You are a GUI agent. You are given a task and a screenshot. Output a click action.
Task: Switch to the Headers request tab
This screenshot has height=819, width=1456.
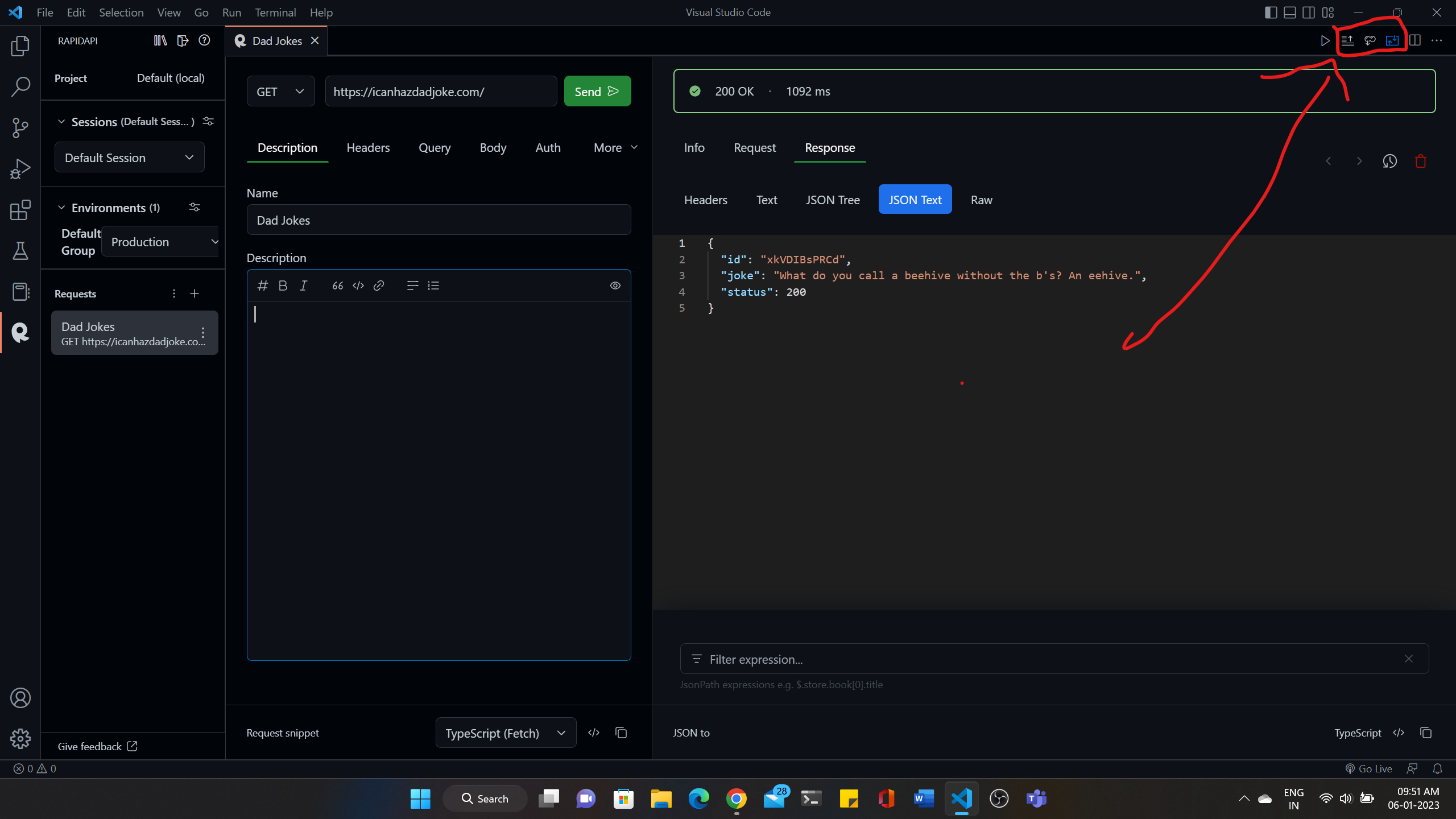[x=368, y=148]
